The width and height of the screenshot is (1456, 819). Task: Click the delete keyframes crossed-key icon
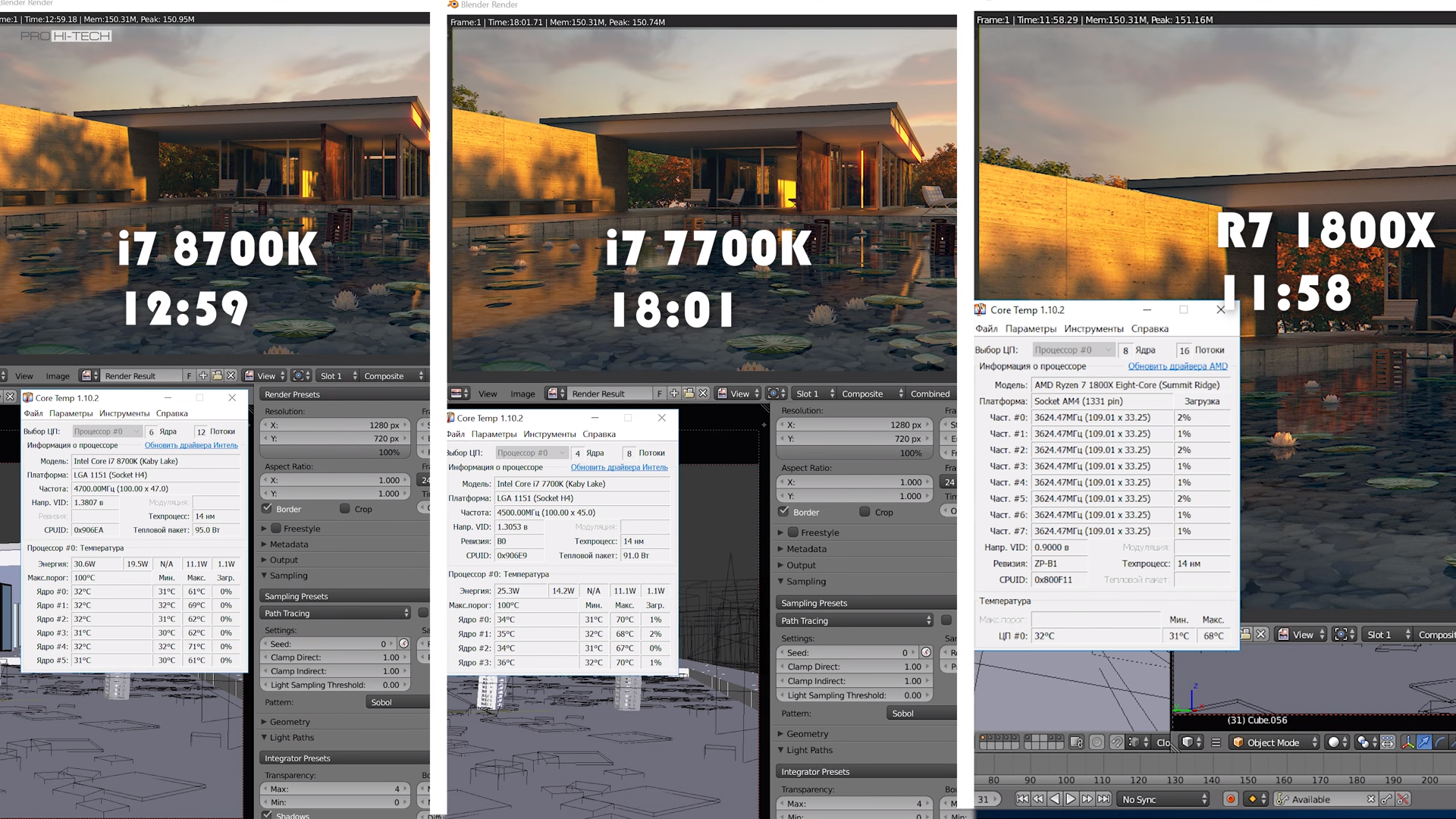(x=1404, y=799)
